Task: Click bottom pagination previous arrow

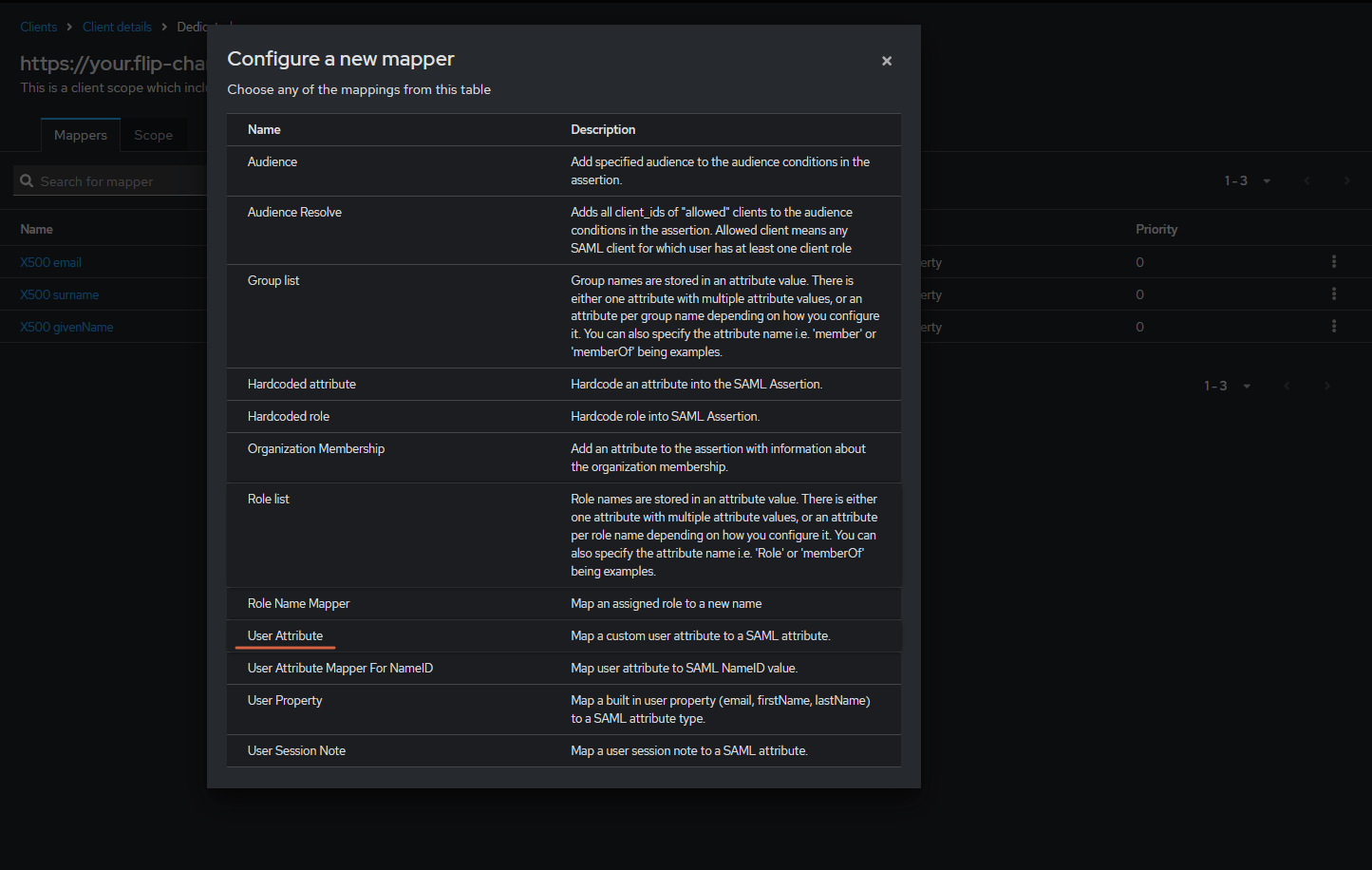Action: (x=1287, y=386)
